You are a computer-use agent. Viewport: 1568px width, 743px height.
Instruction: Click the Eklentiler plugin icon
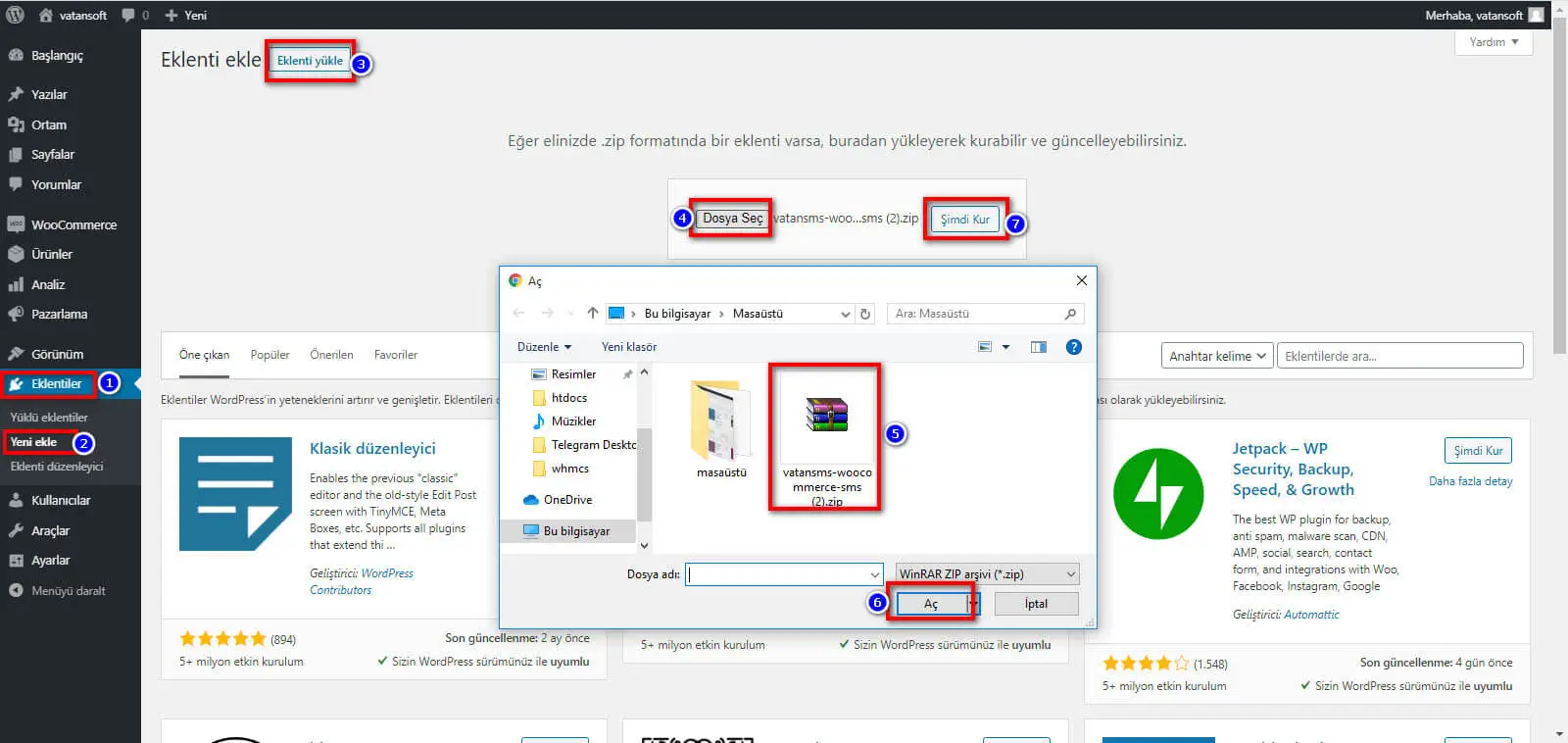coord(16,384)
